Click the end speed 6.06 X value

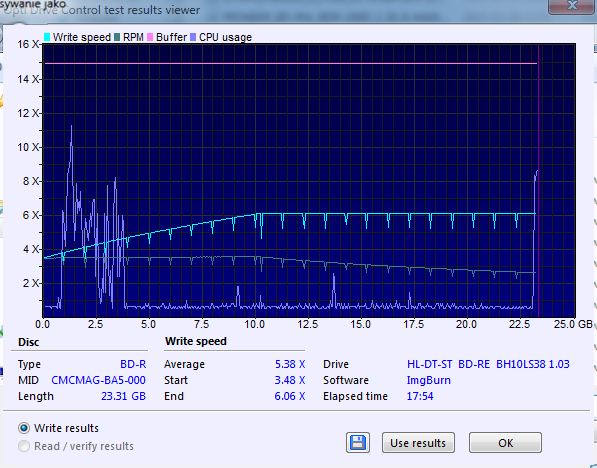click(x=290, y=396)
